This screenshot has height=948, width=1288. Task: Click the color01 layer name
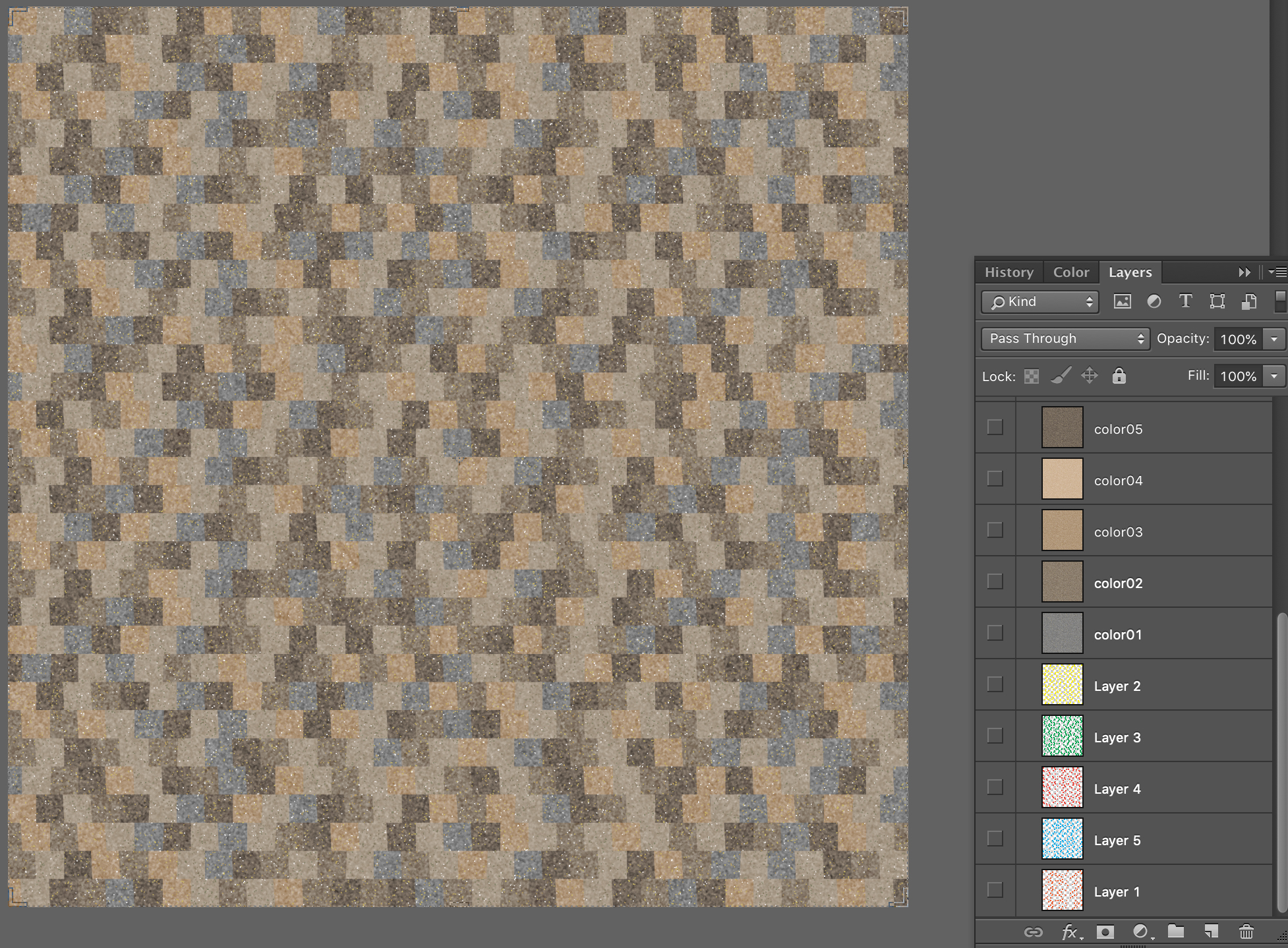pos(1118,635)
